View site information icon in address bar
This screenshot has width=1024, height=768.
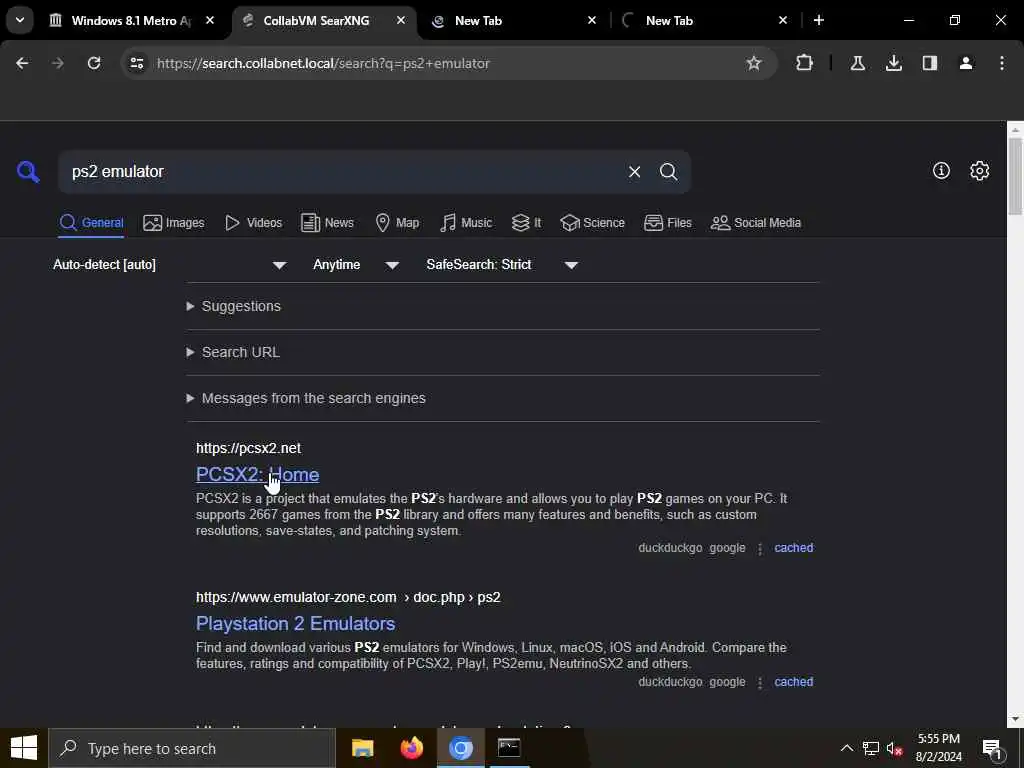pos(136,63)
